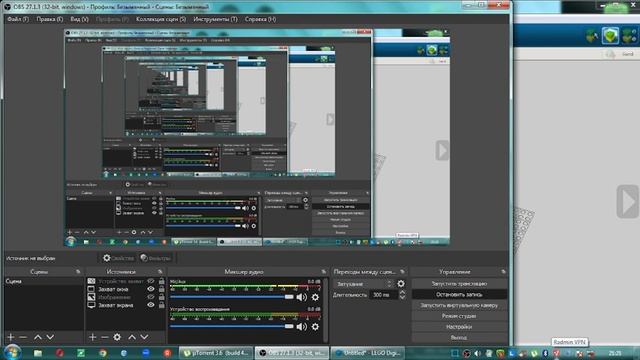This screenshot has width=640, height=360.
Task: Open source properties gear below Источники list
Action: (117, 337)
